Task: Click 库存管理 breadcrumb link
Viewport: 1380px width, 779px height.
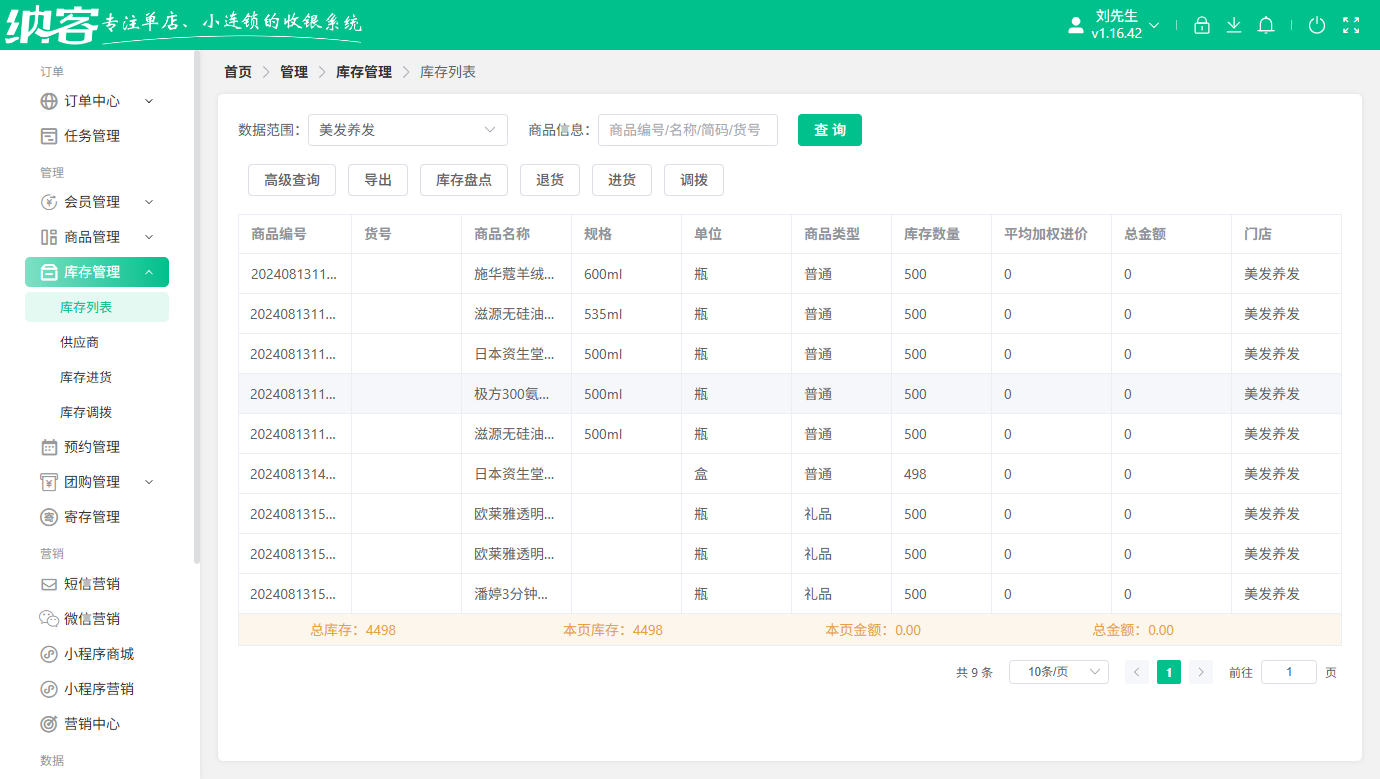Action: (364, 72)
